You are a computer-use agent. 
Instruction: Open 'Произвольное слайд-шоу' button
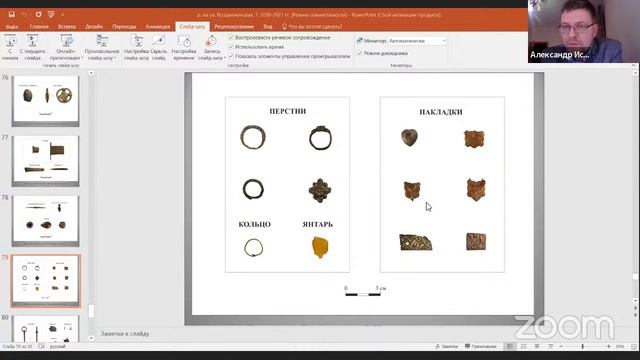pyautogui.click(x=102, y=47)
